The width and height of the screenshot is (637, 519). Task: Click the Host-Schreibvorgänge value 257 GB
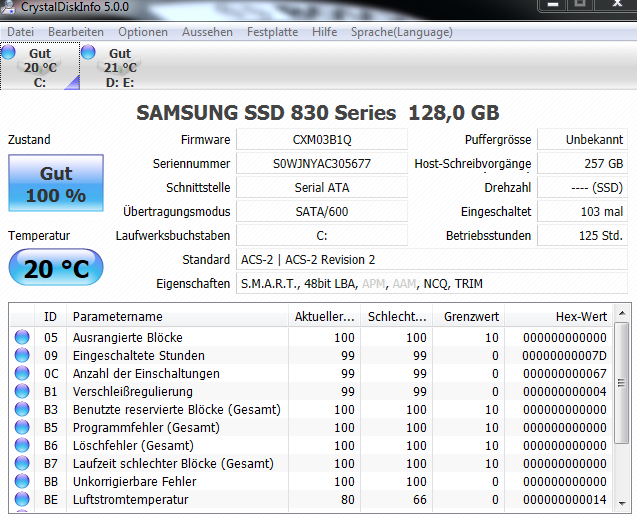[x=583, y=163]
